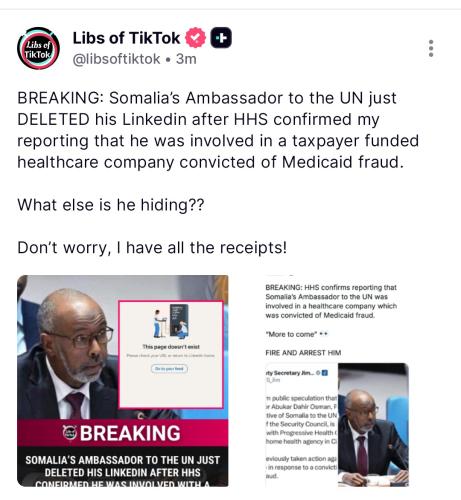
Task: Open the Libs of TikTok display name
Action: (x=126, y=38)
